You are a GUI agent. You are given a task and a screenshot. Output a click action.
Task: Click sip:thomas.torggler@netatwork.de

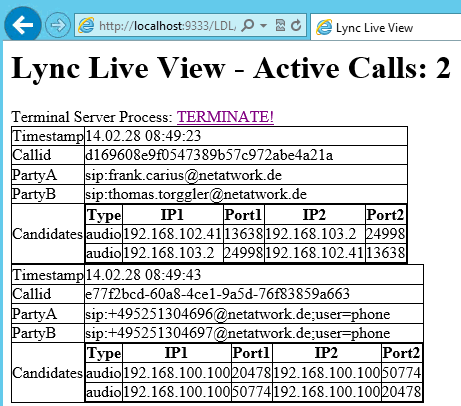(x=196, y=194)
